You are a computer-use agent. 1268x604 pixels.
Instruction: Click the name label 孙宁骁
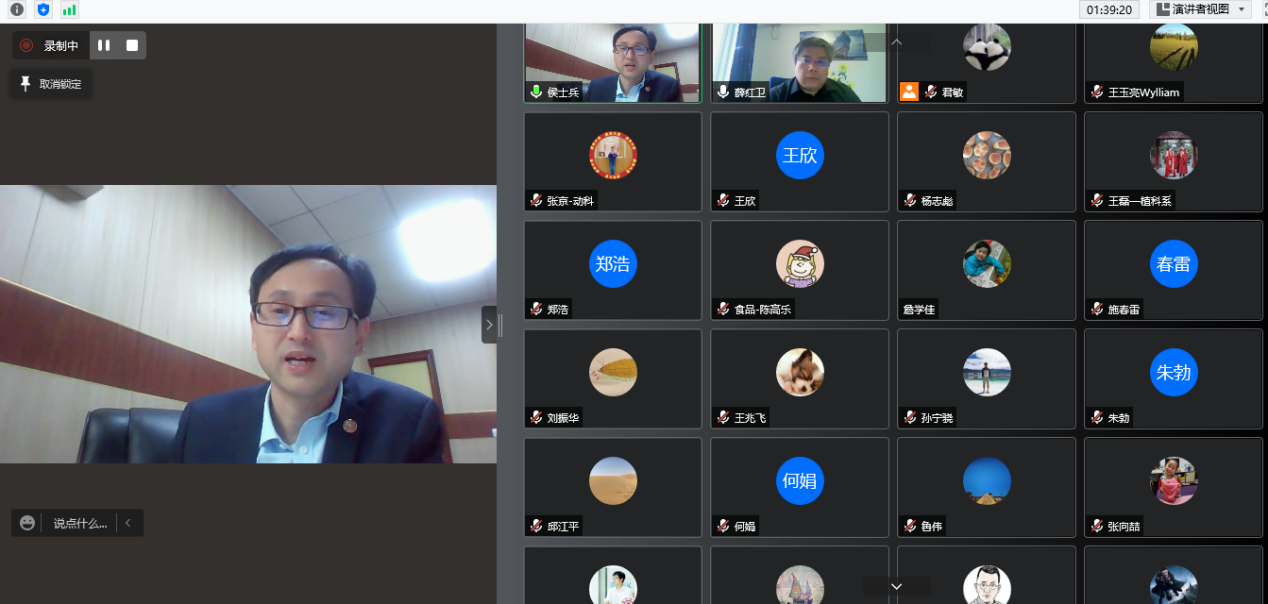click(x=937, y=418)
